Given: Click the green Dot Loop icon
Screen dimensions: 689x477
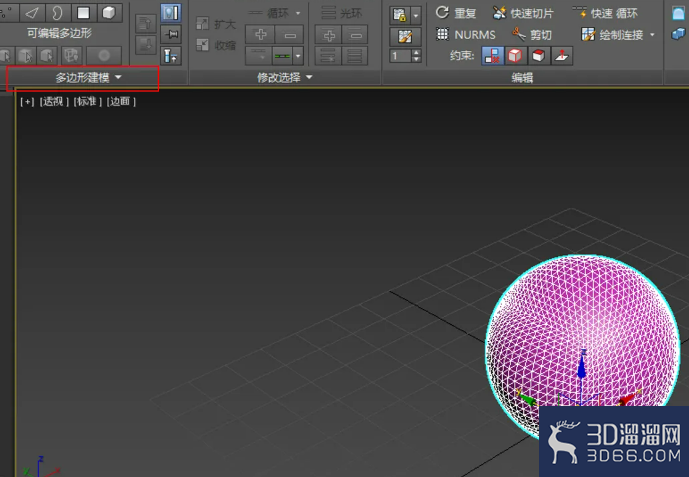Looking at the screenshot, I should (282, 56).
